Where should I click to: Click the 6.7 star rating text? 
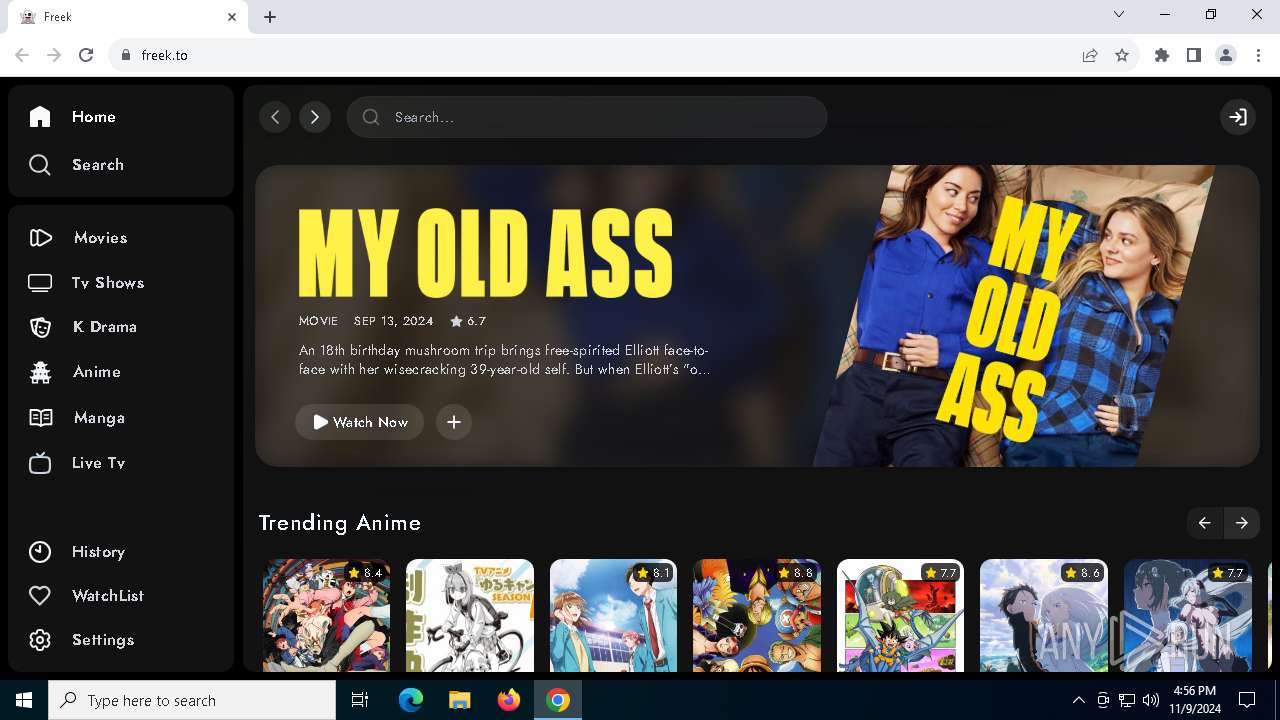(x=476, y=321)
